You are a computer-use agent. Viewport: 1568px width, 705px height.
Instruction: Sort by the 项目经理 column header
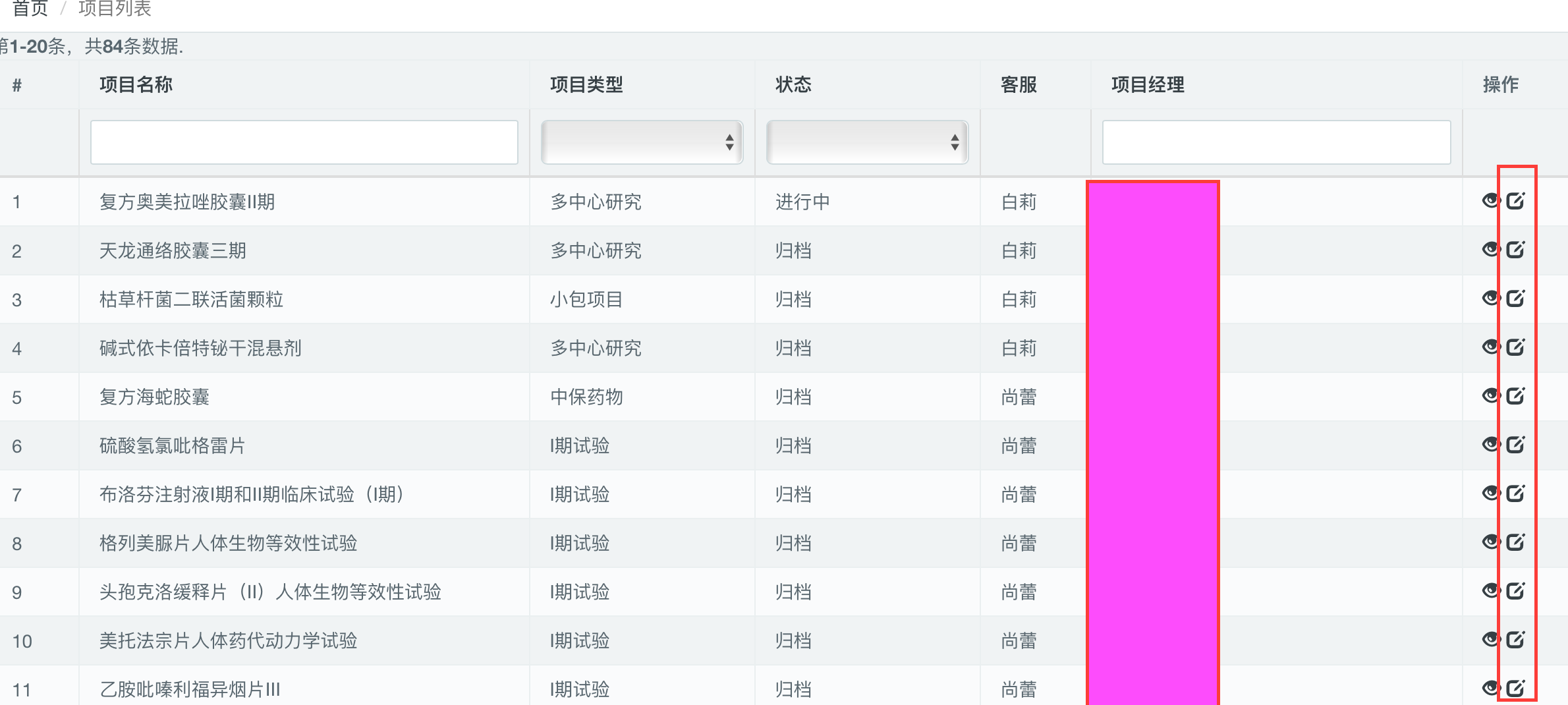[x=1148, y=84]
